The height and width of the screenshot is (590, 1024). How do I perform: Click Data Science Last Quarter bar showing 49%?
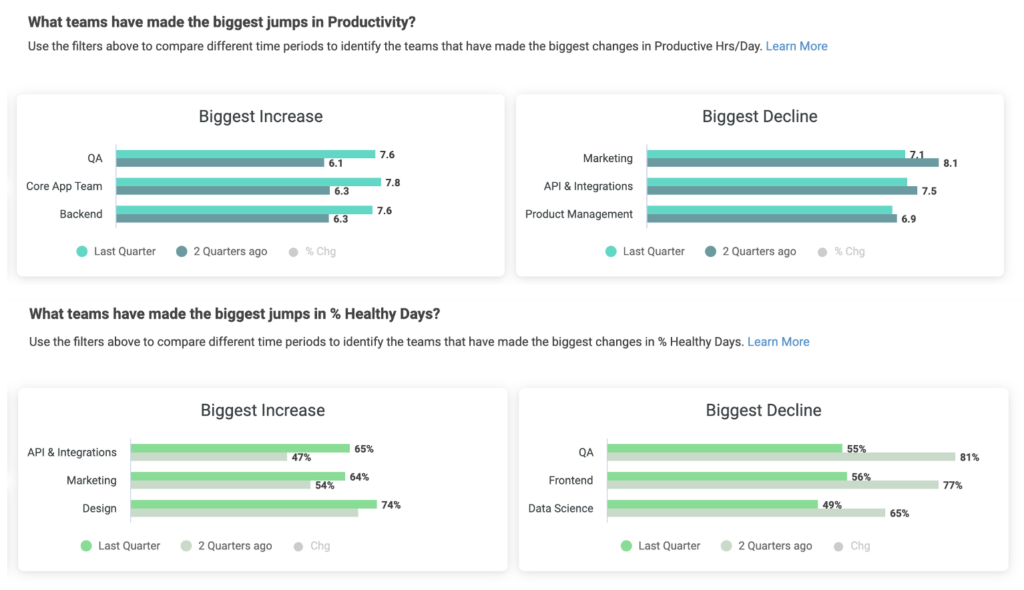[712, 505]
